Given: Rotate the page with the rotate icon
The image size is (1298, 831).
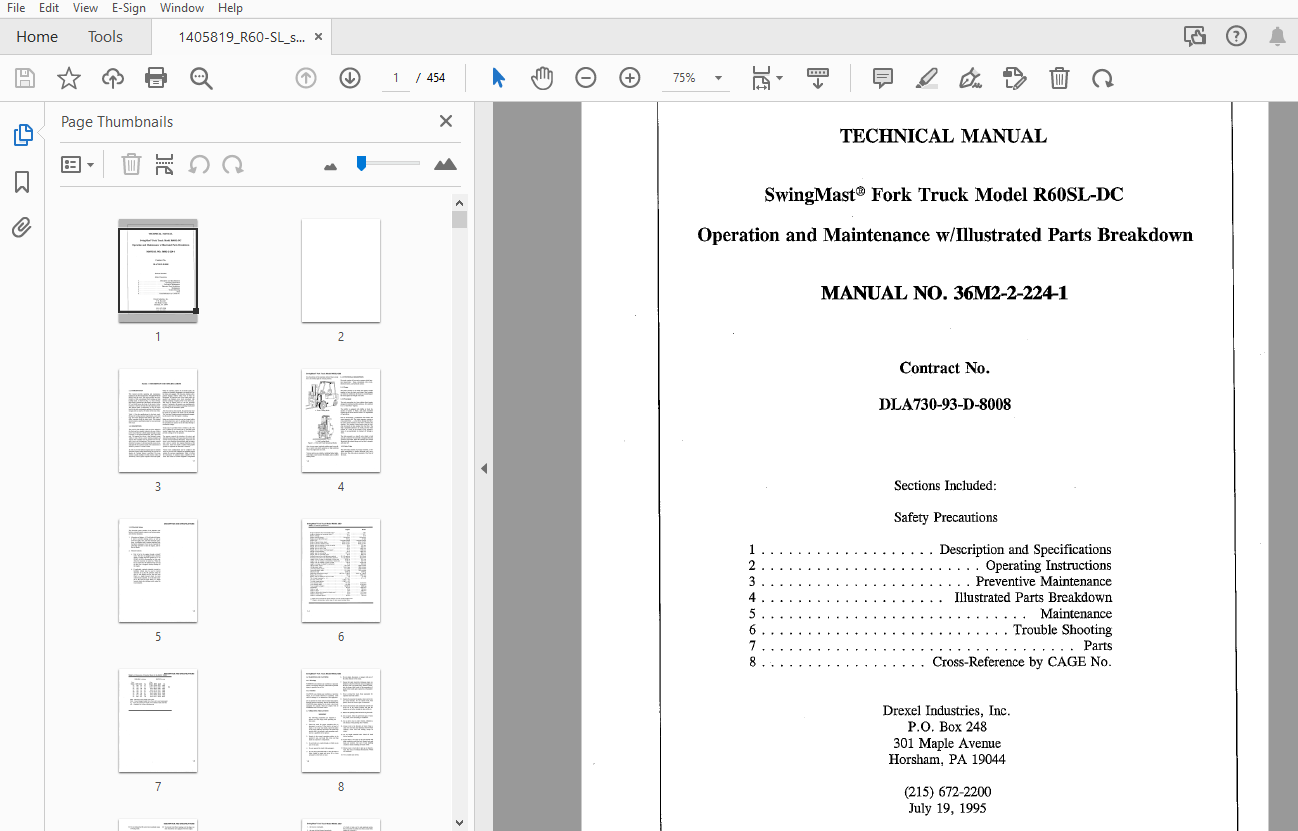Looking at the screenshot, I should (1103, 78).
